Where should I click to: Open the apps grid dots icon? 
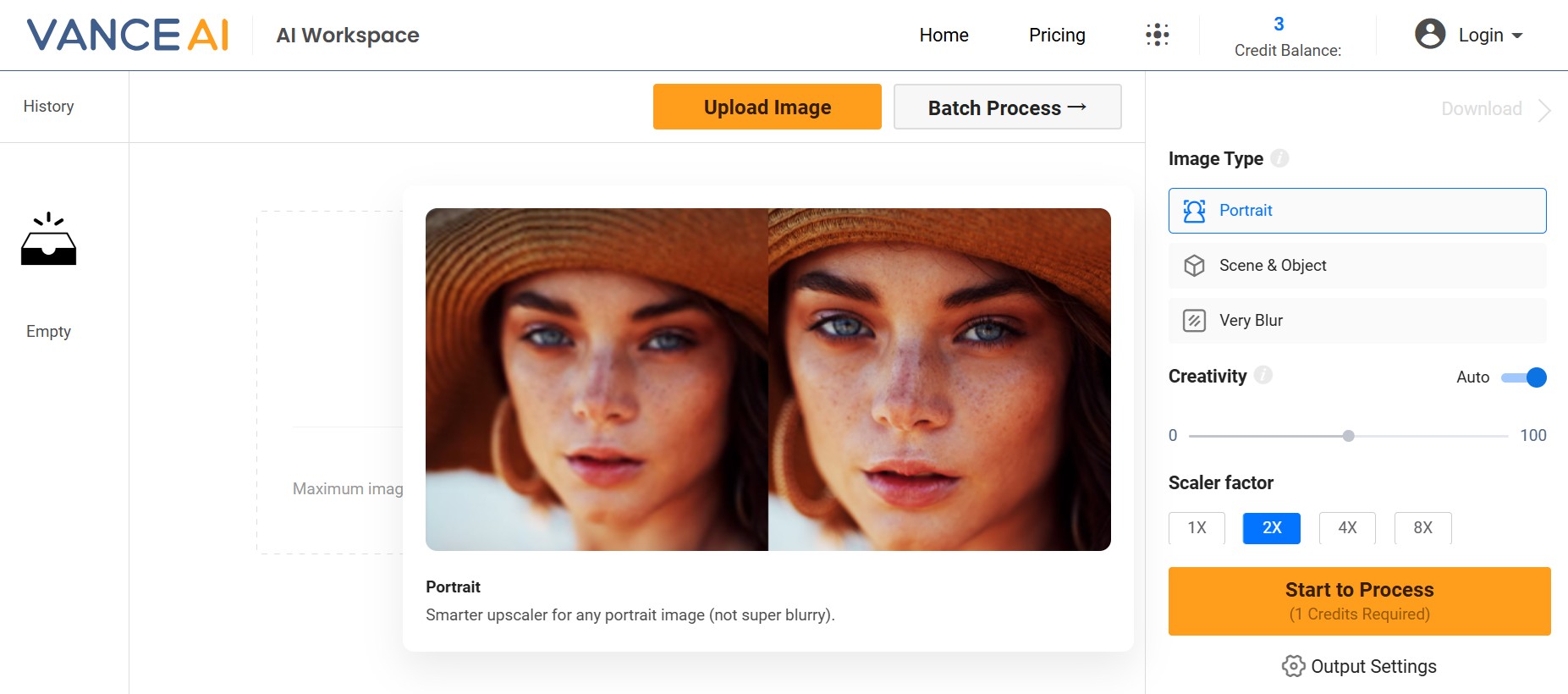pyautogui.click(x=1157, y=35)
